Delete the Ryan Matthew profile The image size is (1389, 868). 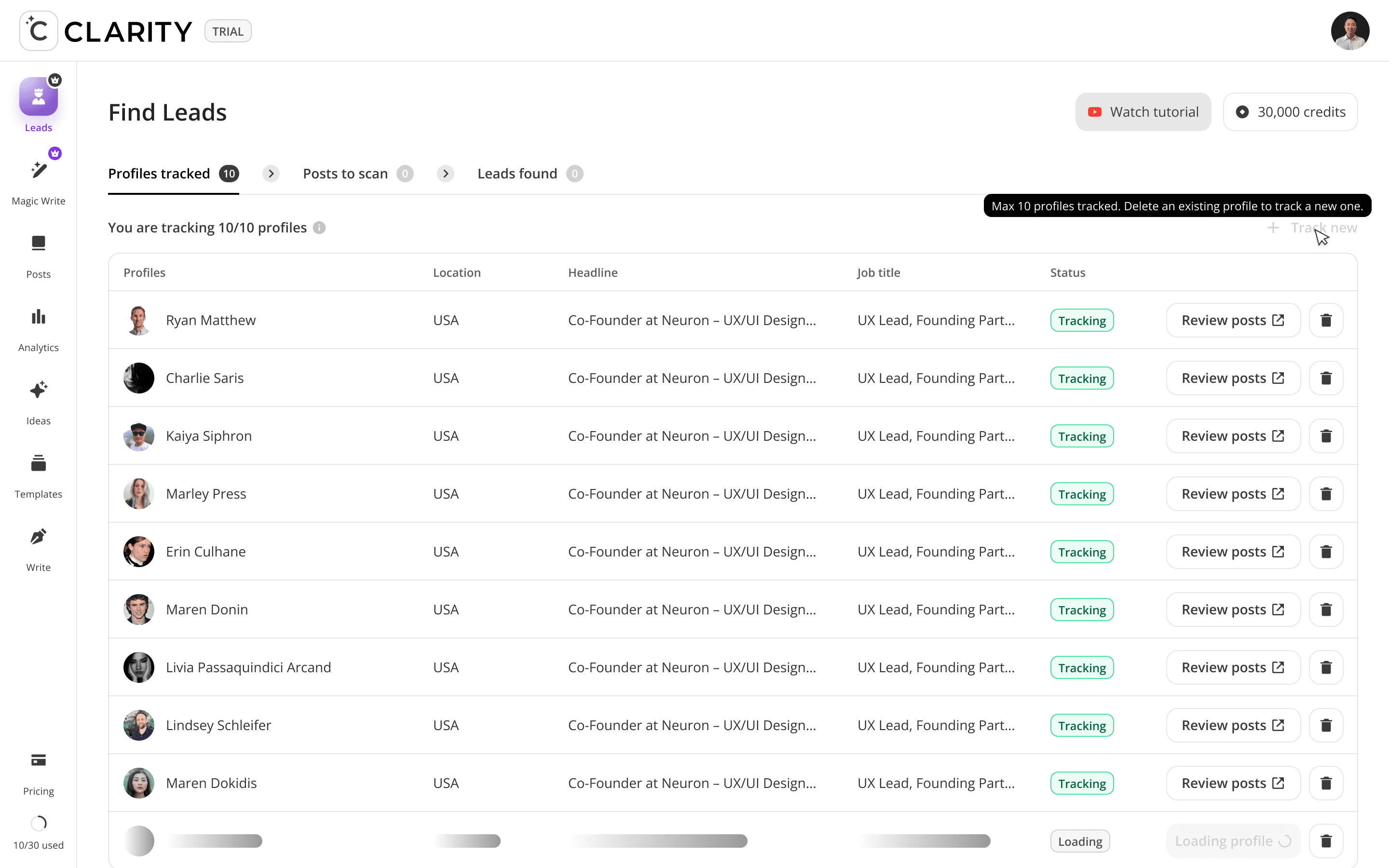pos(1326,320)
